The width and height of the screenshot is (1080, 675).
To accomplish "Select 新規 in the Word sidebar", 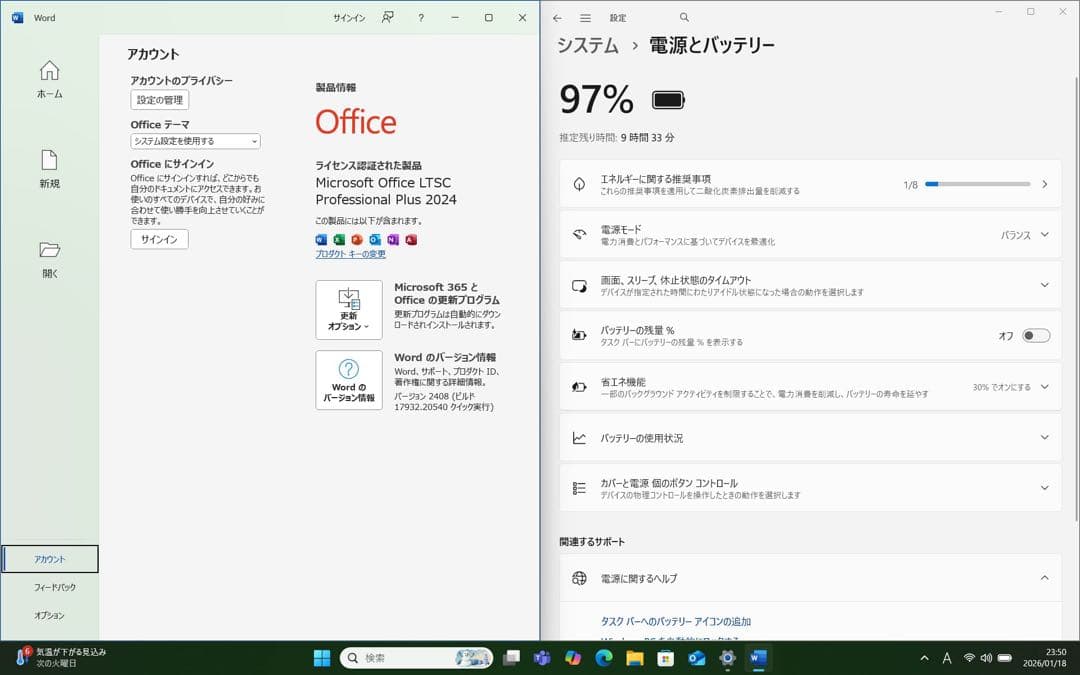I will pyautogui.click(x=49, y=165).
